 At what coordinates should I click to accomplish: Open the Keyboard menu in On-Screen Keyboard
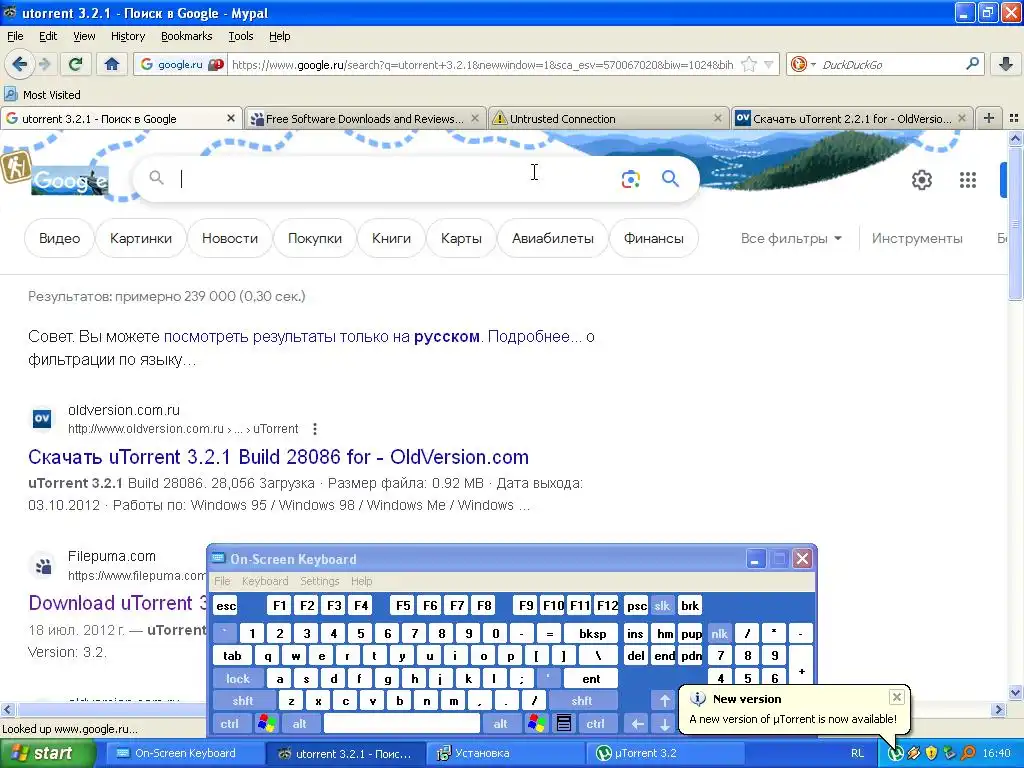click(264, 581)
